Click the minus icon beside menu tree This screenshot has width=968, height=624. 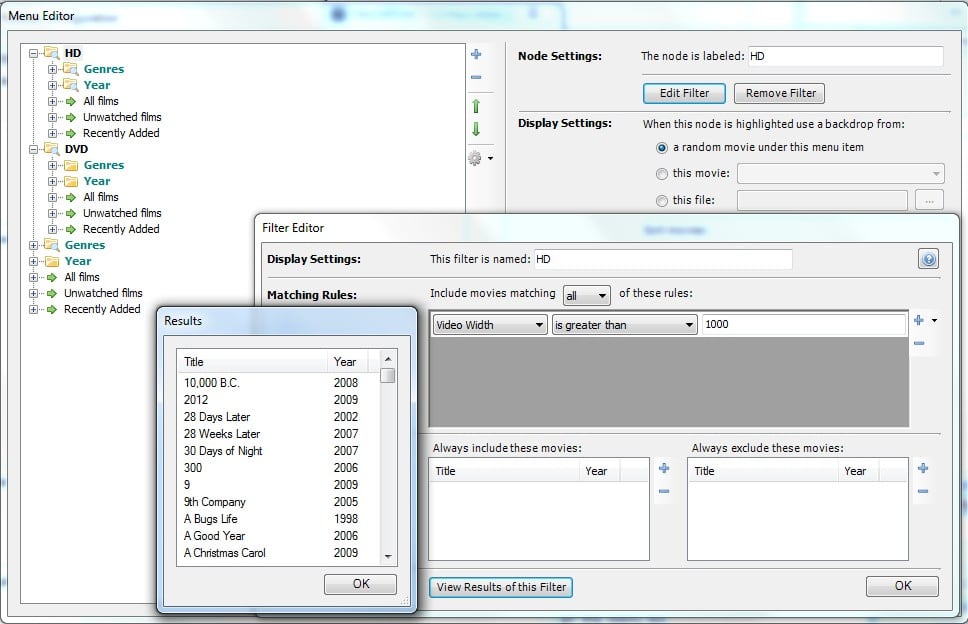point(476,78)
